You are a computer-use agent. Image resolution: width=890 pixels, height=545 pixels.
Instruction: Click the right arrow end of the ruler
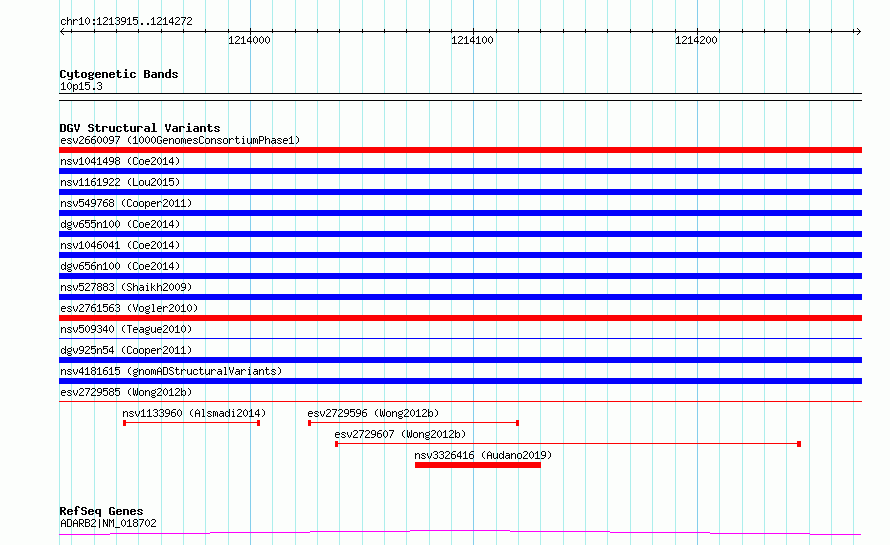click(x=858, y=32)
